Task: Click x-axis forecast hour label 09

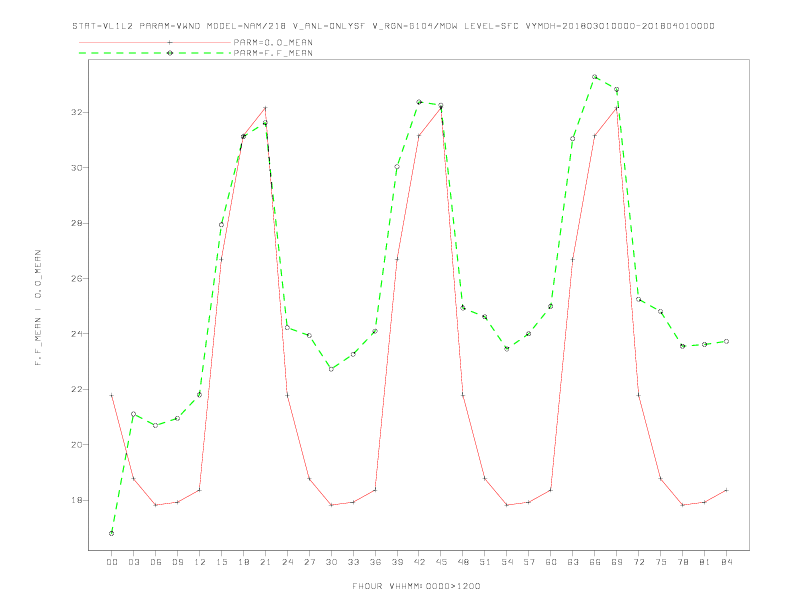Action: click(x=177, y=562)
